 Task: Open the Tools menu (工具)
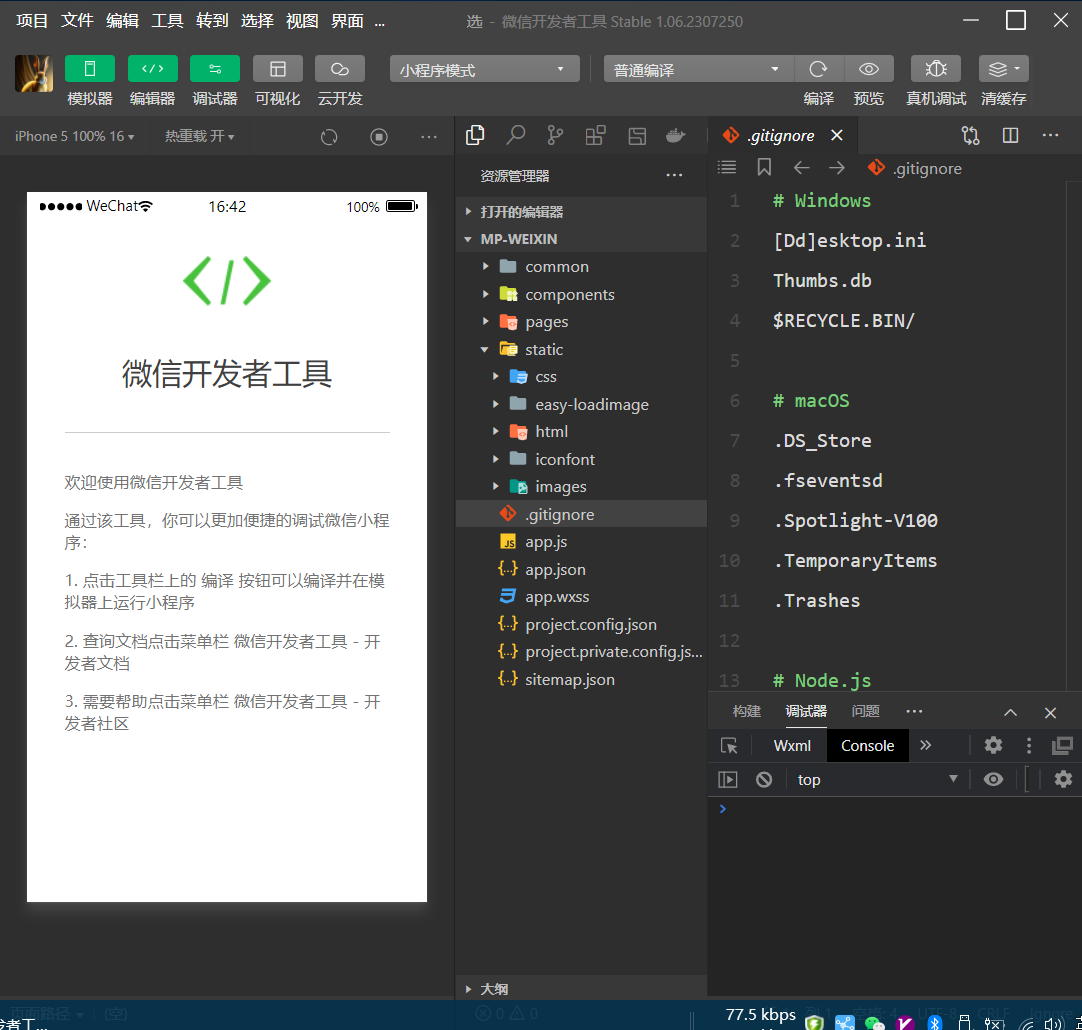(x=167, y=21)
